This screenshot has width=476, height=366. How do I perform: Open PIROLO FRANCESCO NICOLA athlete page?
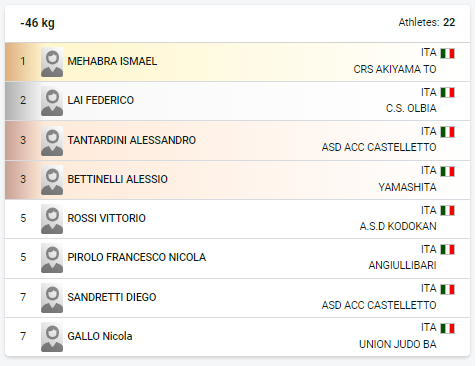tap(137, 257)
